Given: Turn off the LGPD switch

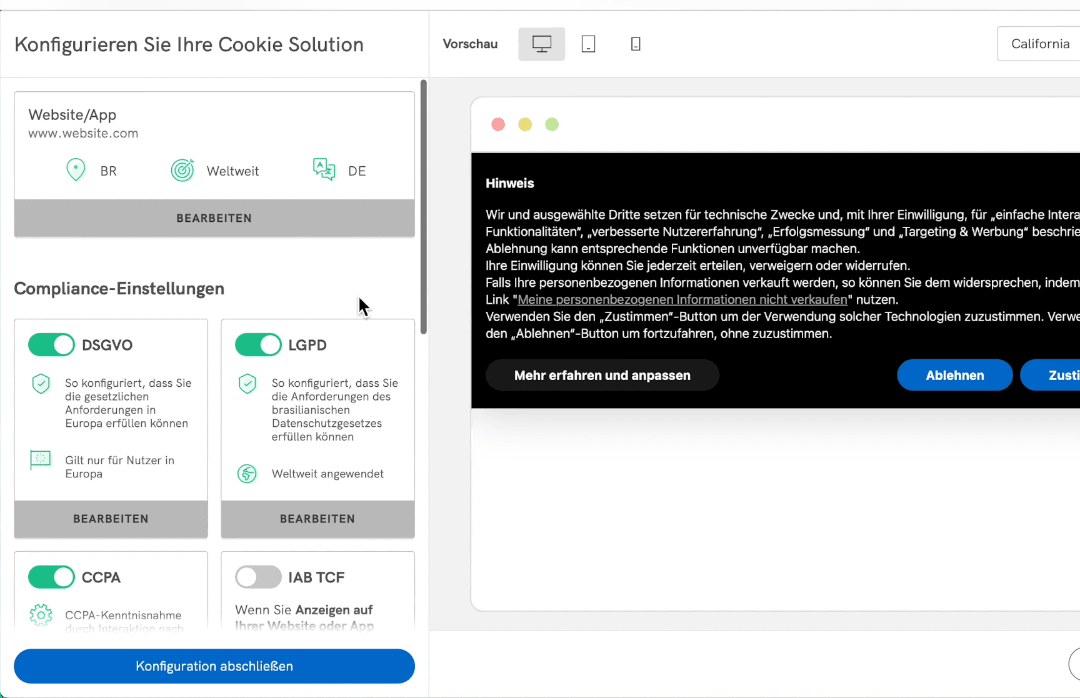Looking at the screenshot, I should pos(258,345).
